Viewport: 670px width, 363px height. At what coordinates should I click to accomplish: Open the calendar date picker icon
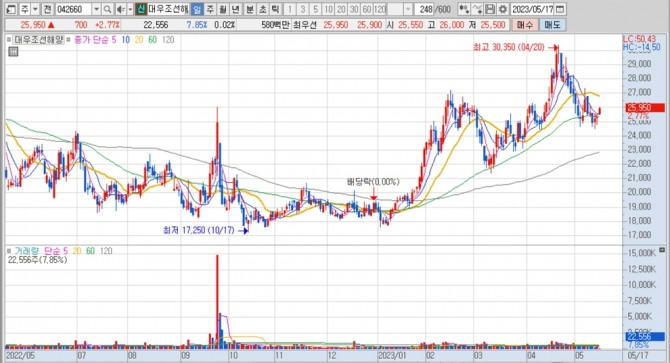560,9
